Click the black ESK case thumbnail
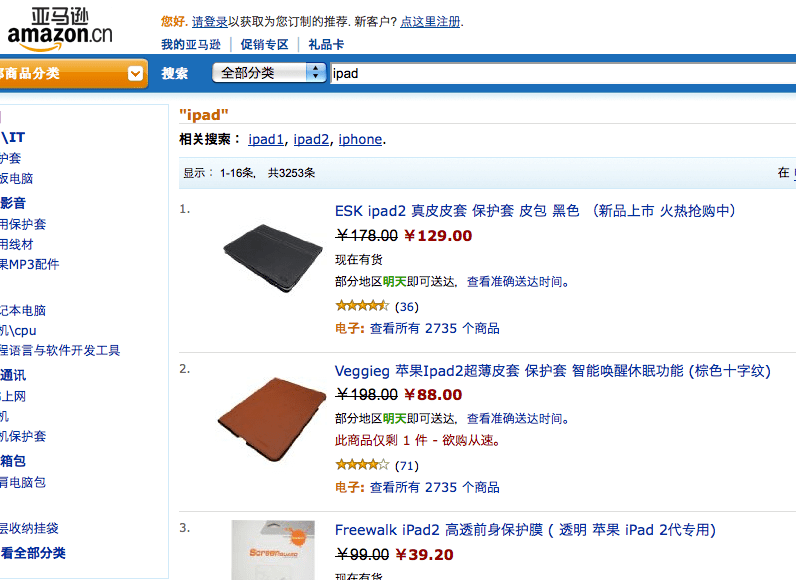 273,258
